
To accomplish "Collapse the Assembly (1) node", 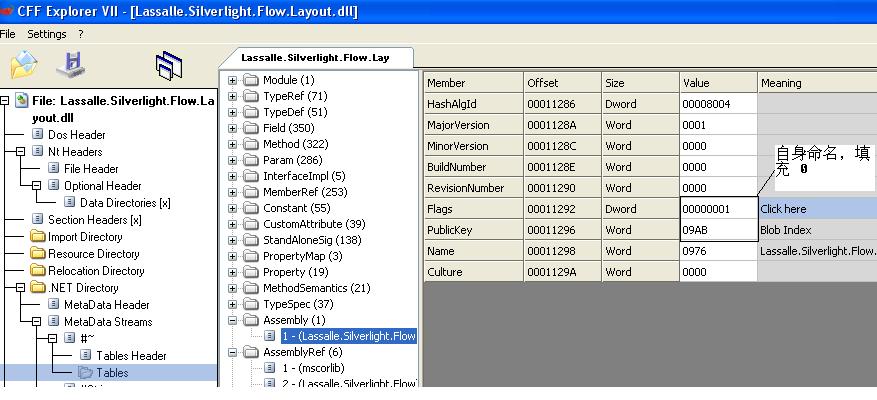I will tap(233, 320).
